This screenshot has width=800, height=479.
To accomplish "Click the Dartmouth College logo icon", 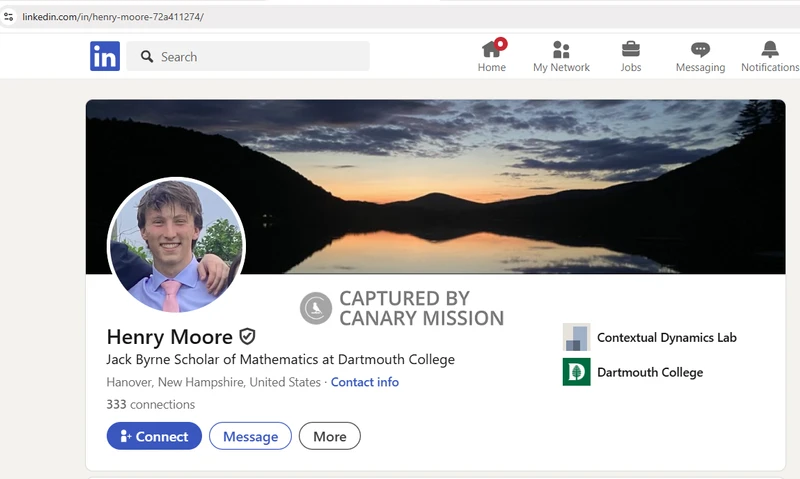I will pos(577,372).
